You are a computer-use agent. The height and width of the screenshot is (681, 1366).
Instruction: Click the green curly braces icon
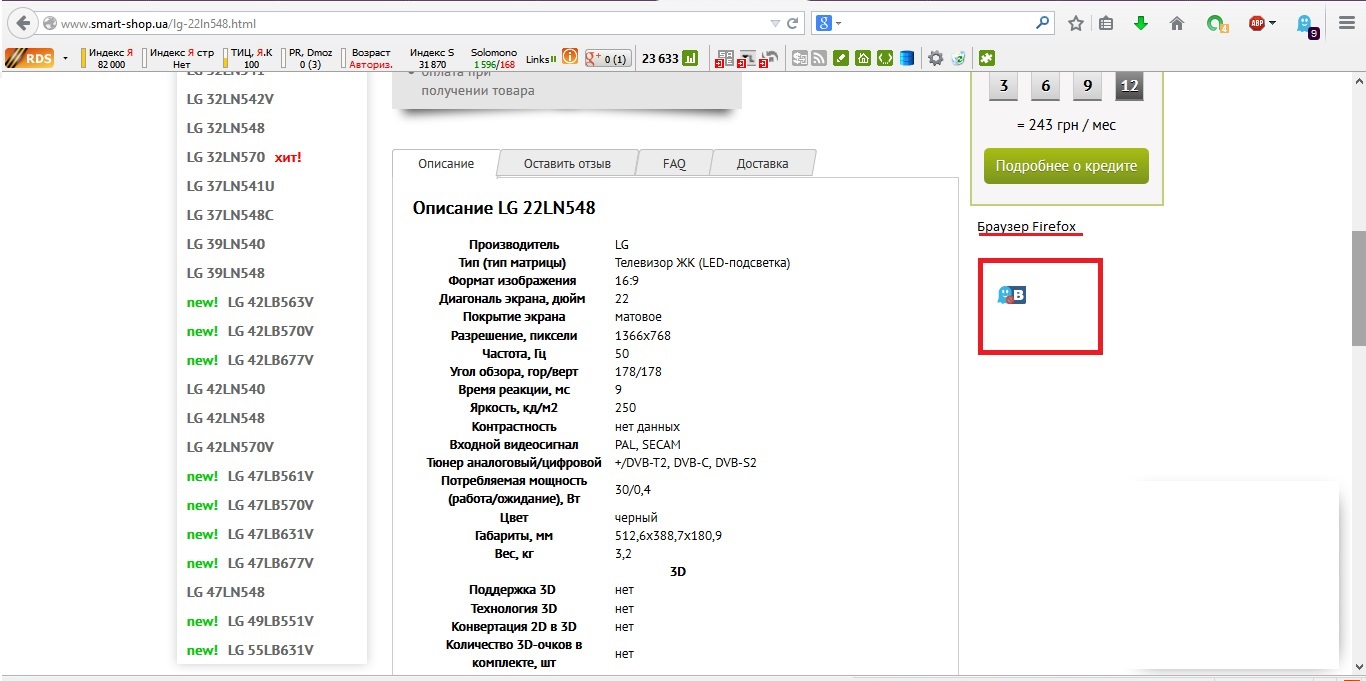tap(884, 59)
